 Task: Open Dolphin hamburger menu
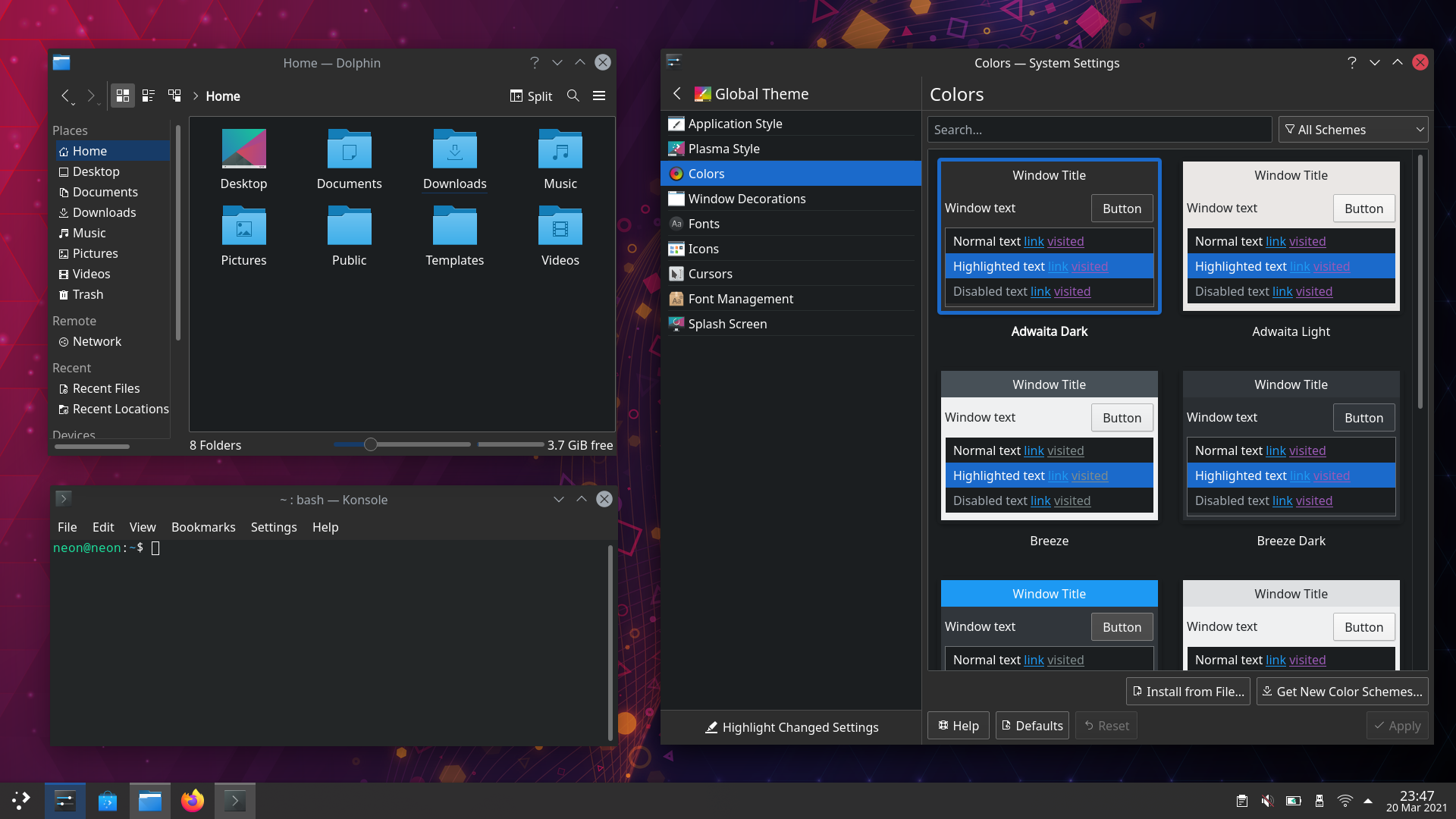pos(599,96)
